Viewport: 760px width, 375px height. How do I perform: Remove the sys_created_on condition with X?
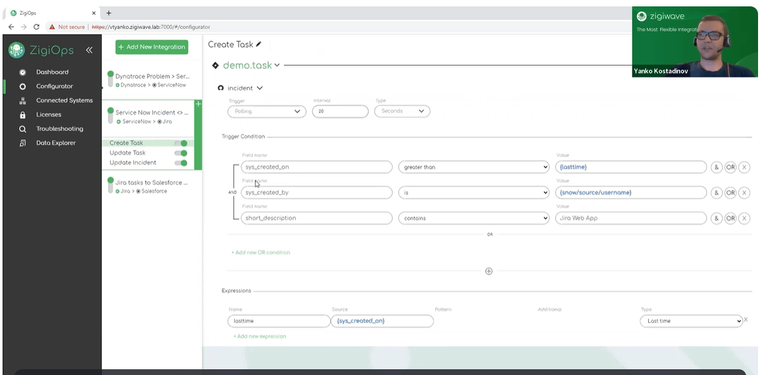744,167
